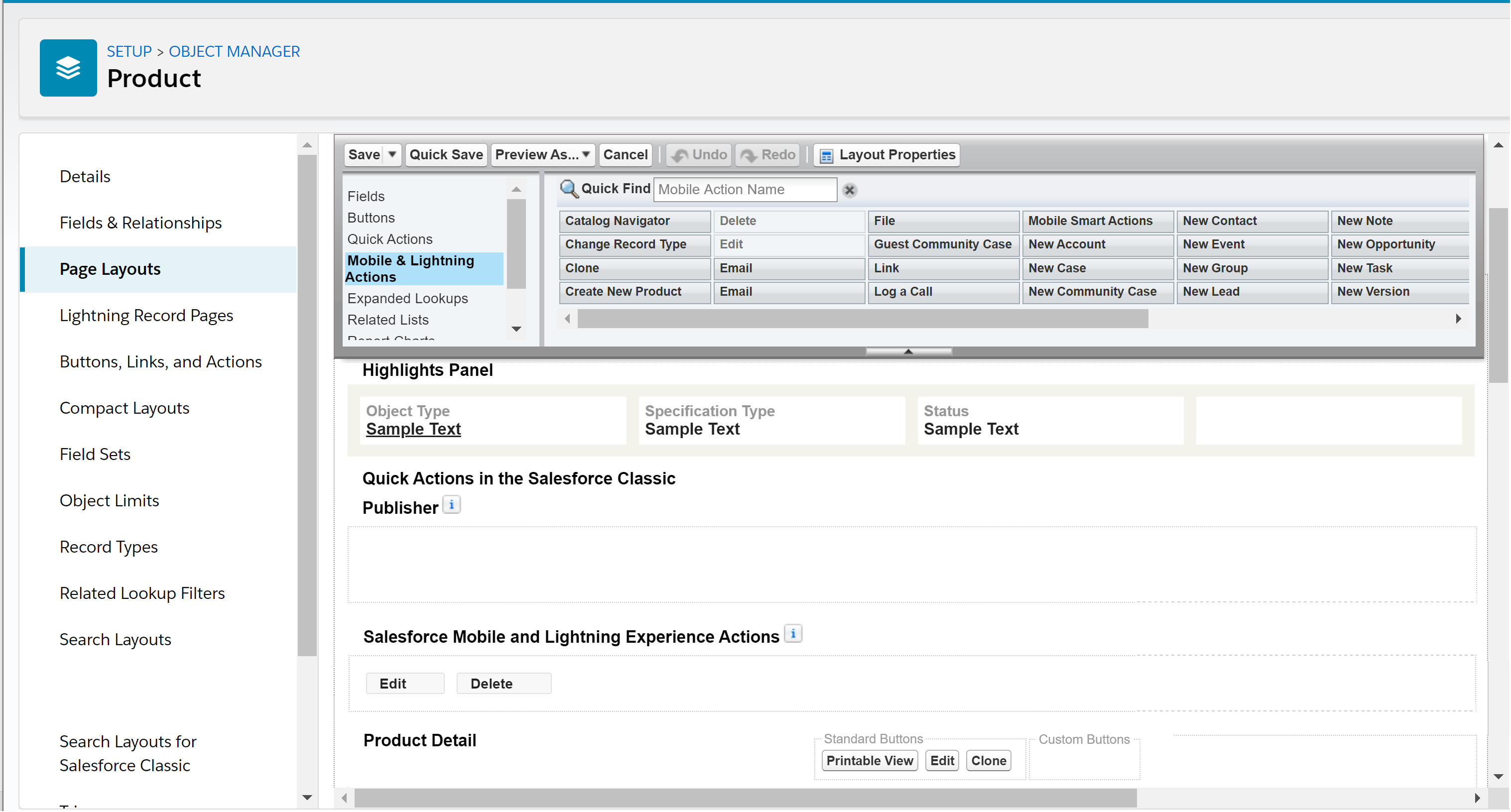This screenshot has height=812, width=1511.
Task: Open Field Sets
Action: (x=95, y=455)
